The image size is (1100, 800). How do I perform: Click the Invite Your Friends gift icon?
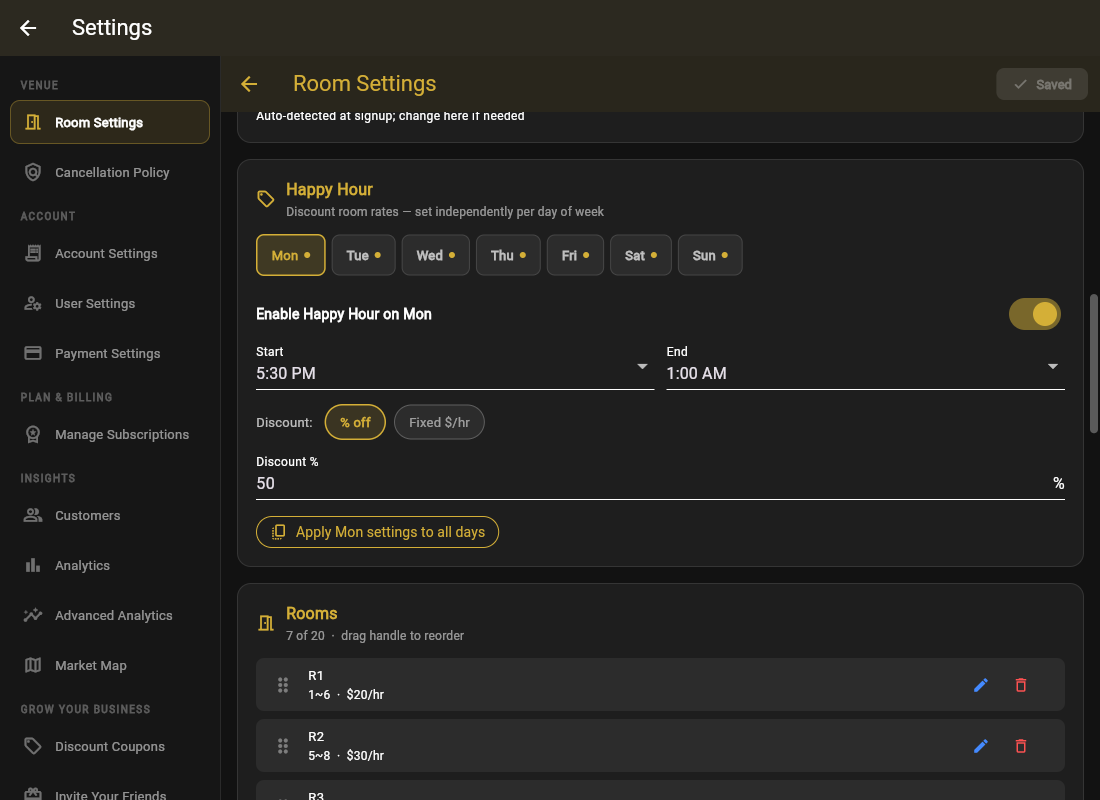(33, 794)
